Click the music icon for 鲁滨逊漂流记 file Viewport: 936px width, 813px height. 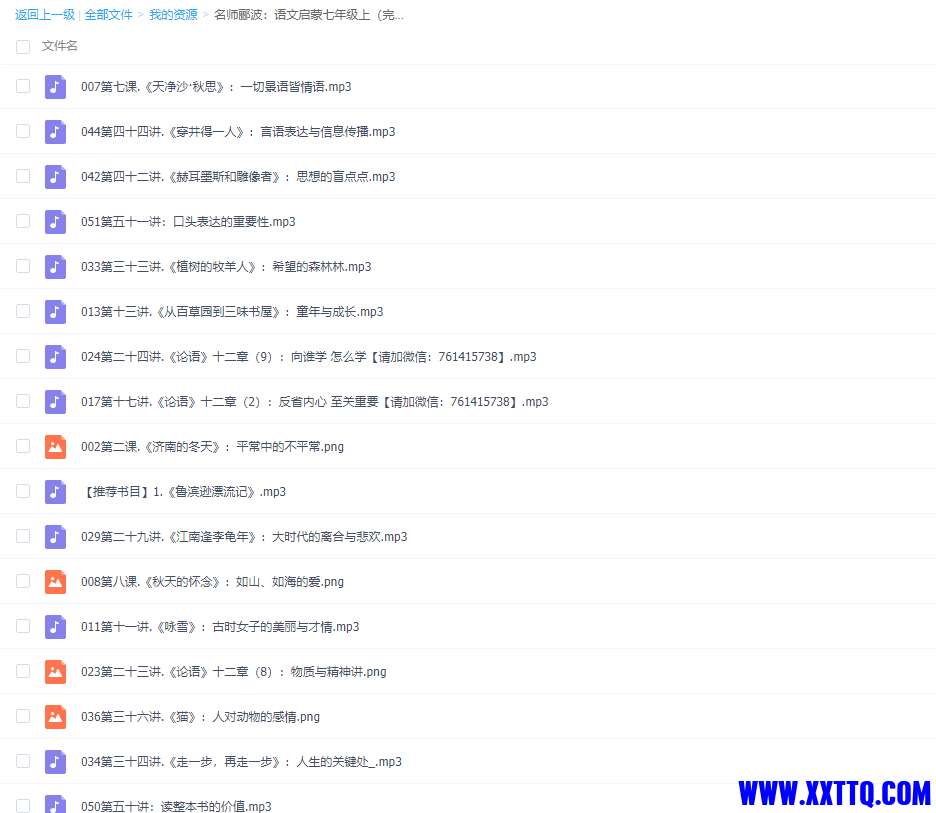coord(56,492)
